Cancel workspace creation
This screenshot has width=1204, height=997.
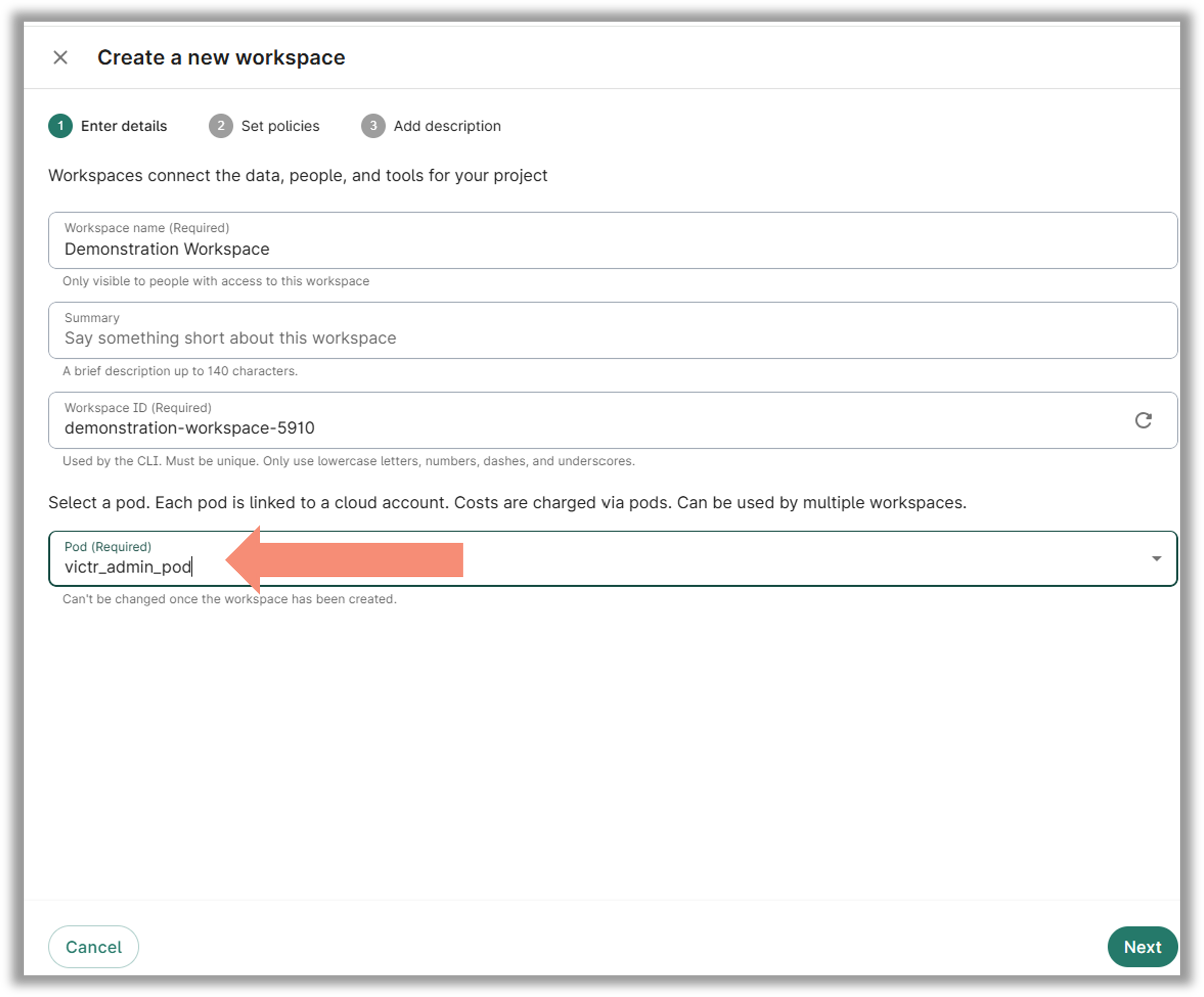[x=94, y=947]
